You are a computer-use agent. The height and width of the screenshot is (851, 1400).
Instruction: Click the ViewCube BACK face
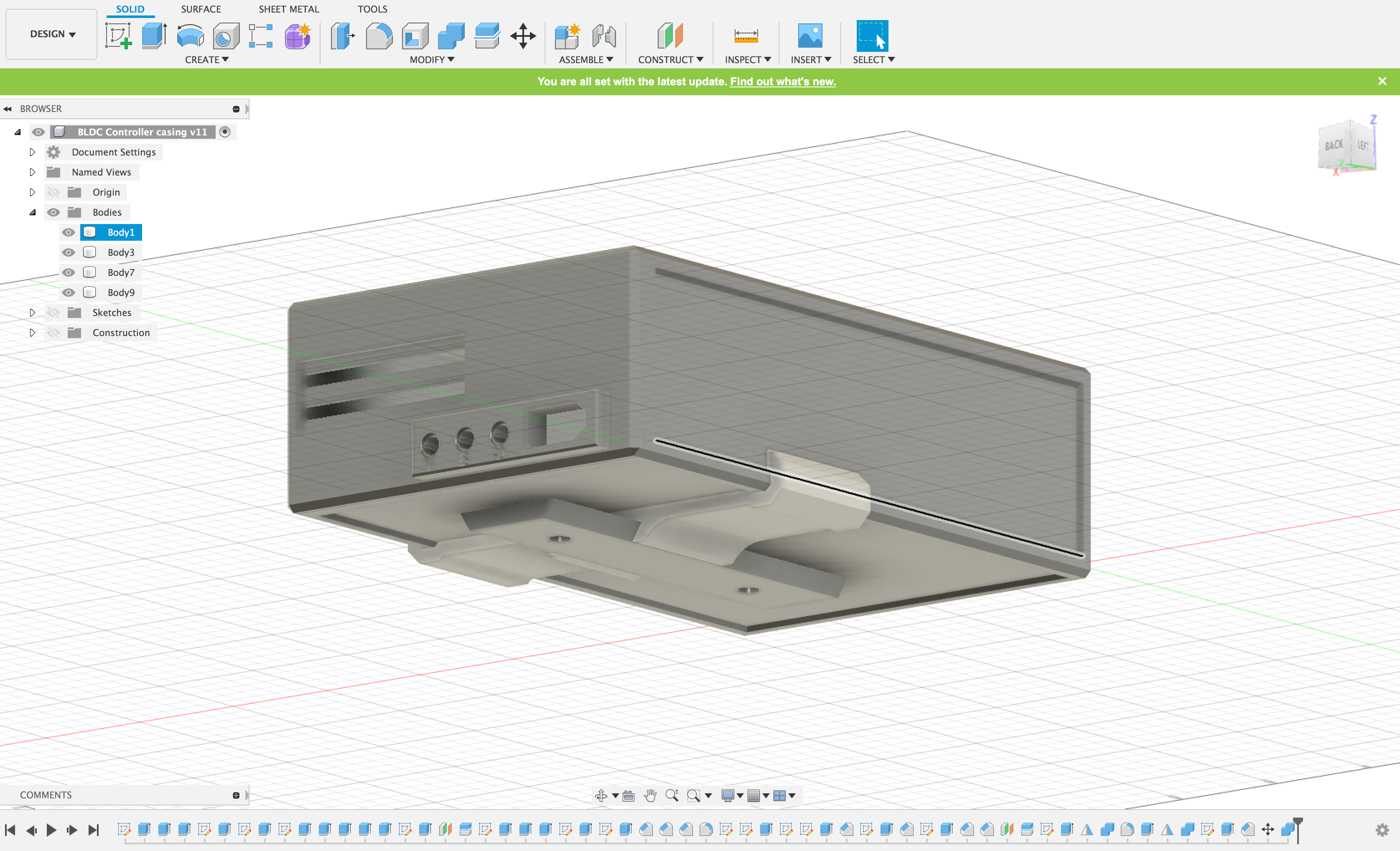(1334, 145)
